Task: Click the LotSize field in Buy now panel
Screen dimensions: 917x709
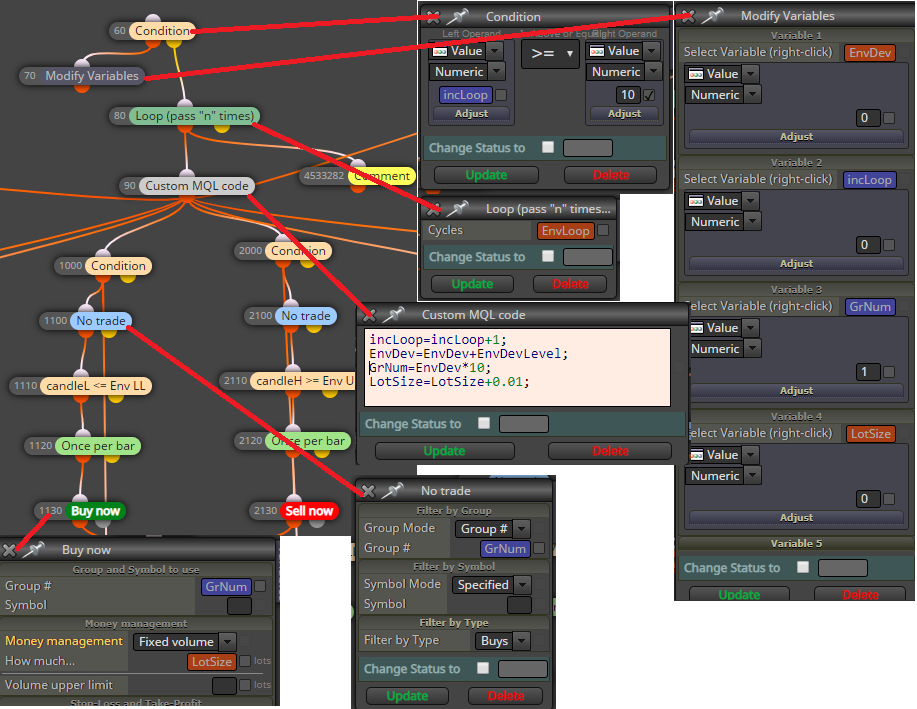Action: click(212, 662)
